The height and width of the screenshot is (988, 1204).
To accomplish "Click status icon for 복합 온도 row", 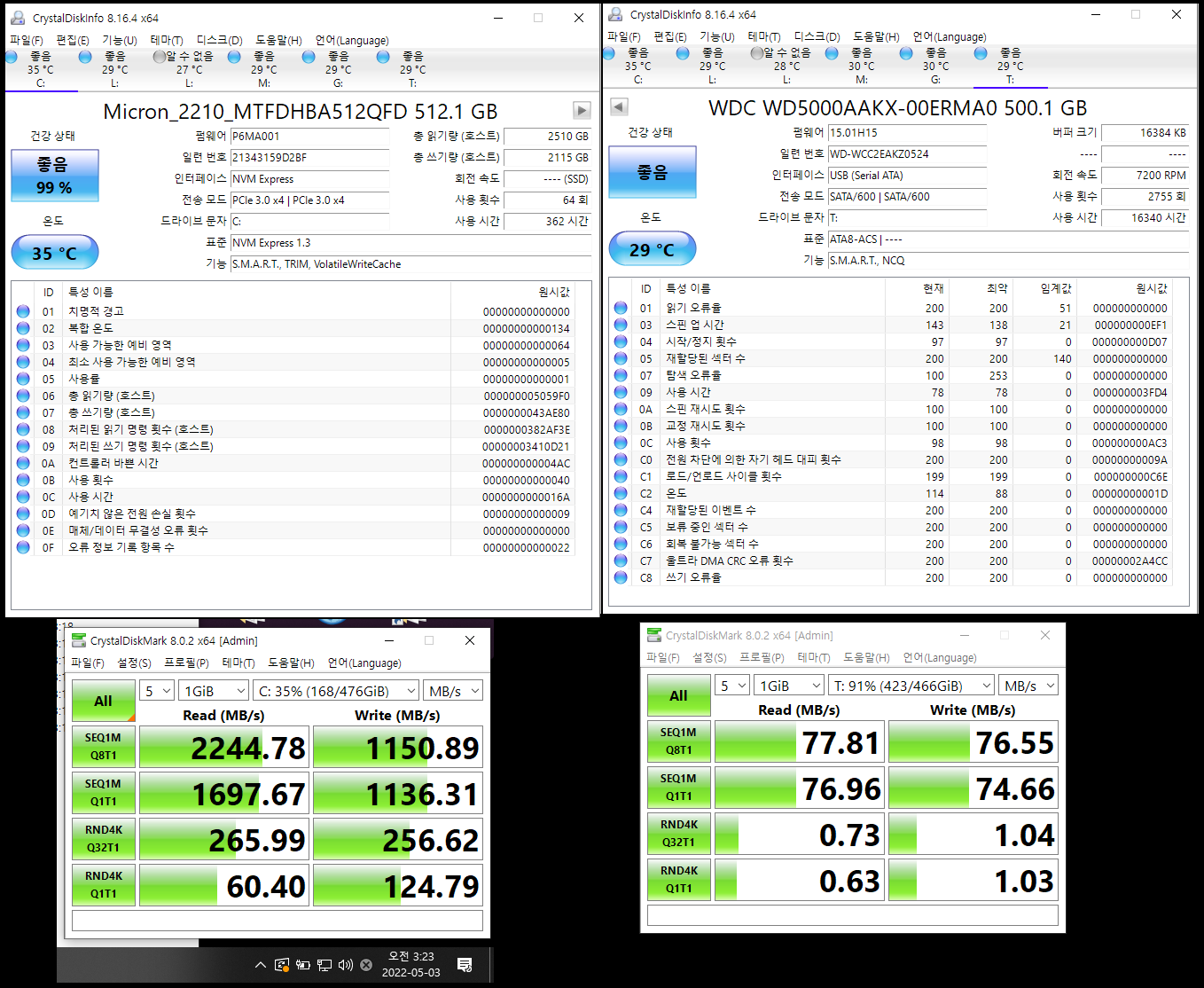I will pyautogui.click(x=23, y=328).
